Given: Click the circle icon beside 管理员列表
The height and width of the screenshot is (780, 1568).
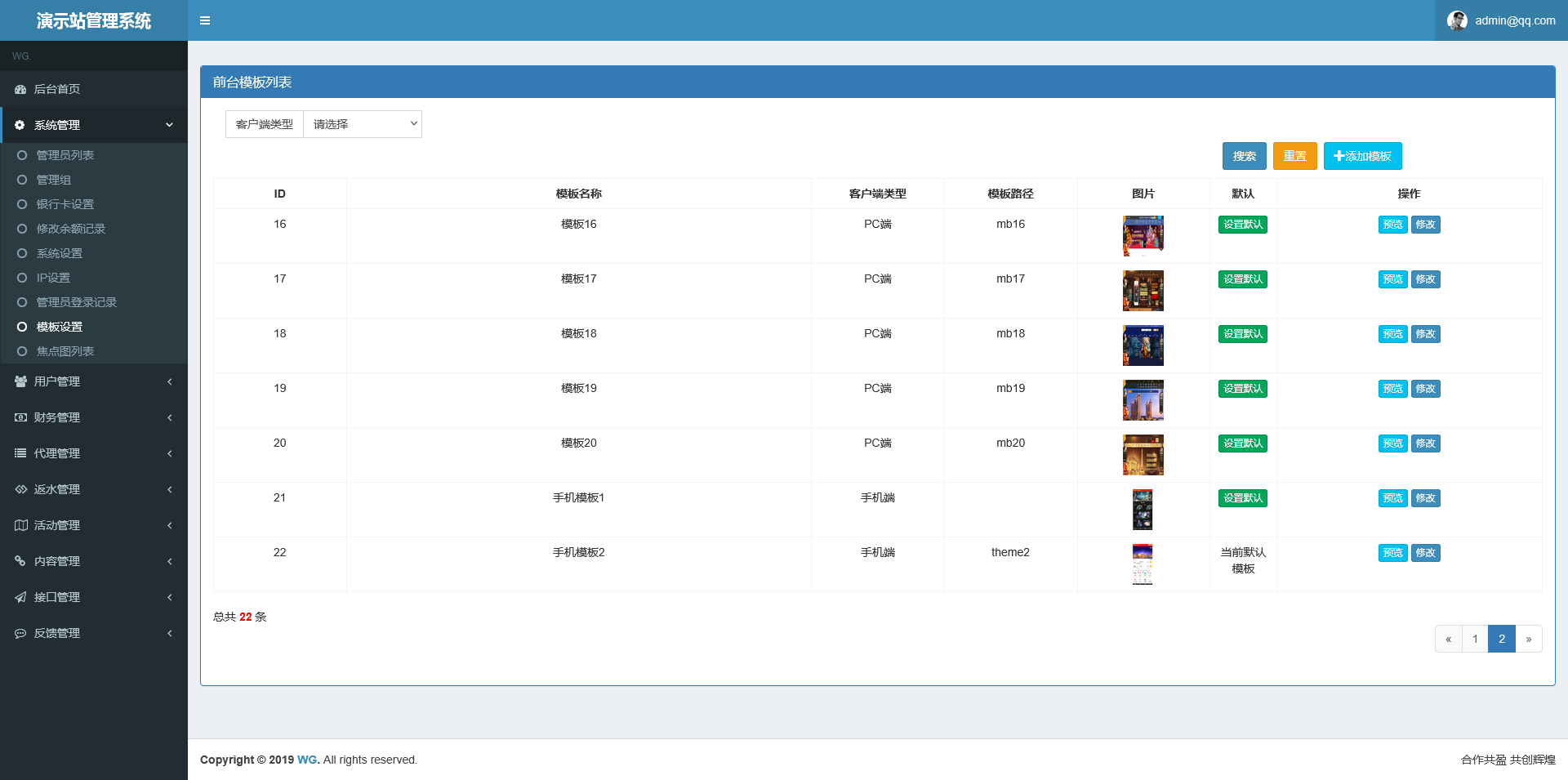Looking at the screenshot, I should (x=22, y=155).
